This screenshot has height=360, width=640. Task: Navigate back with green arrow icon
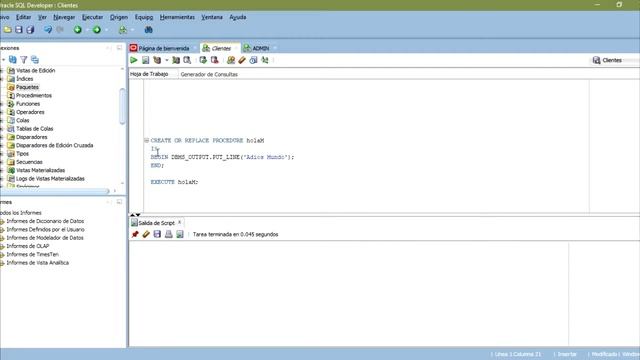point(78,30)
